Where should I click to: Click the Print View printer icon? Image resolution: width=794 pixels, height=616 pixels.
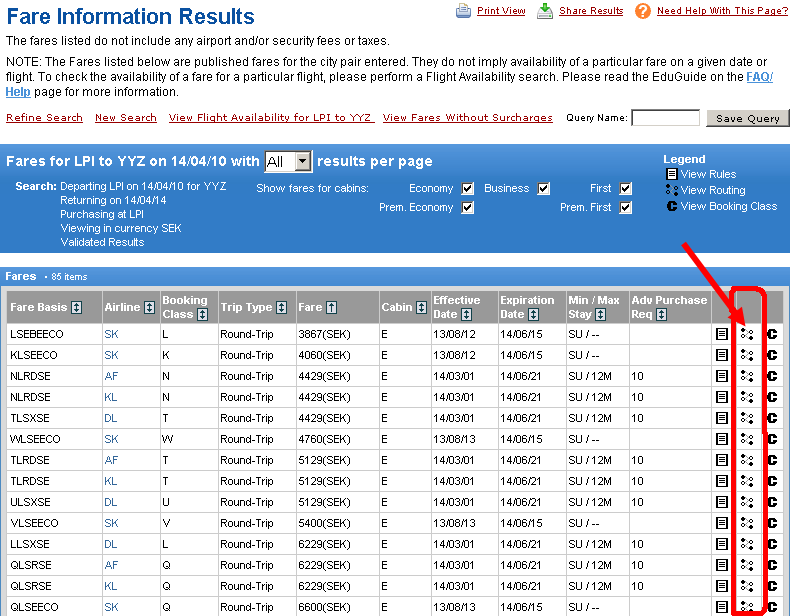[464, 11]
